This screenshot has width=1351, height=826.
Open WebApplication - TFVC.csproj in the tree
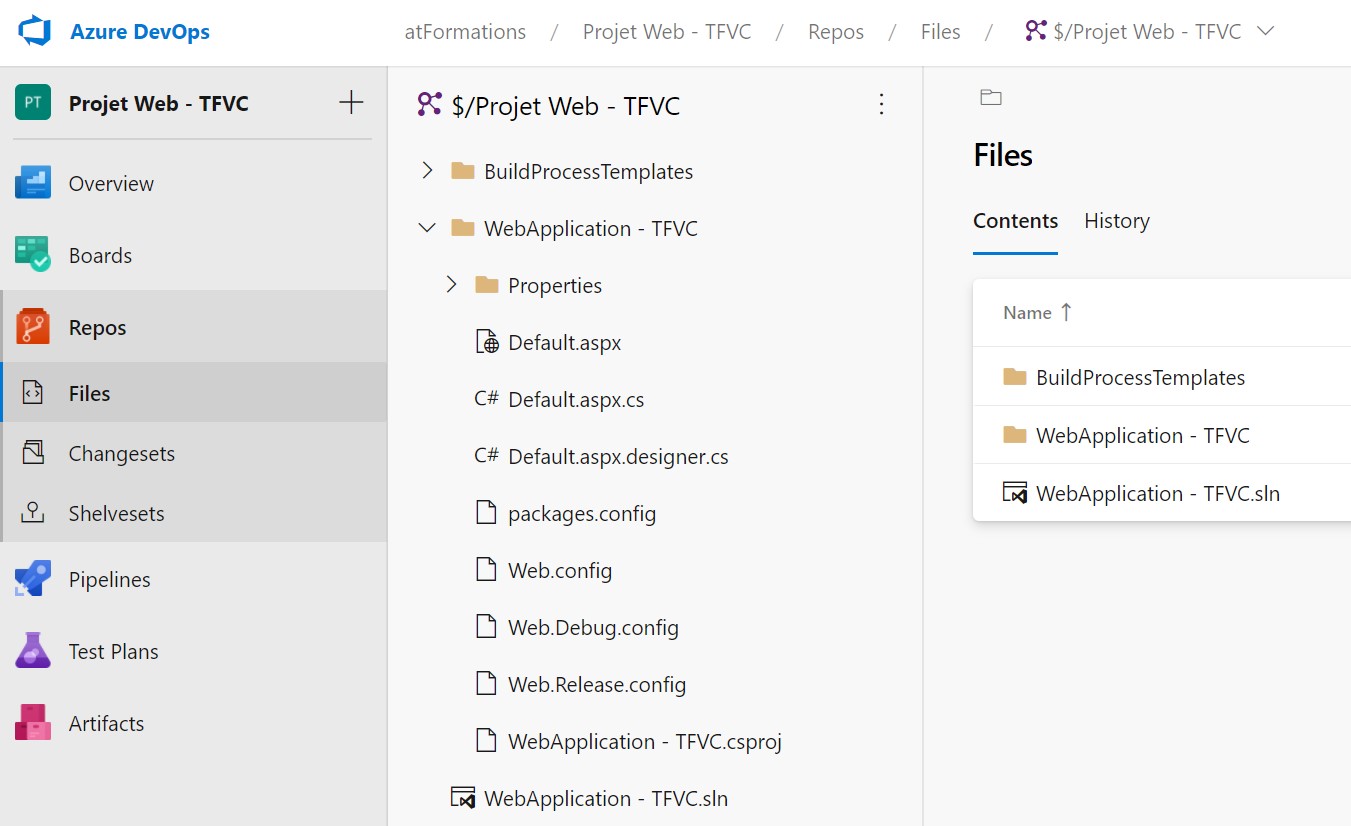coord(645,742)
